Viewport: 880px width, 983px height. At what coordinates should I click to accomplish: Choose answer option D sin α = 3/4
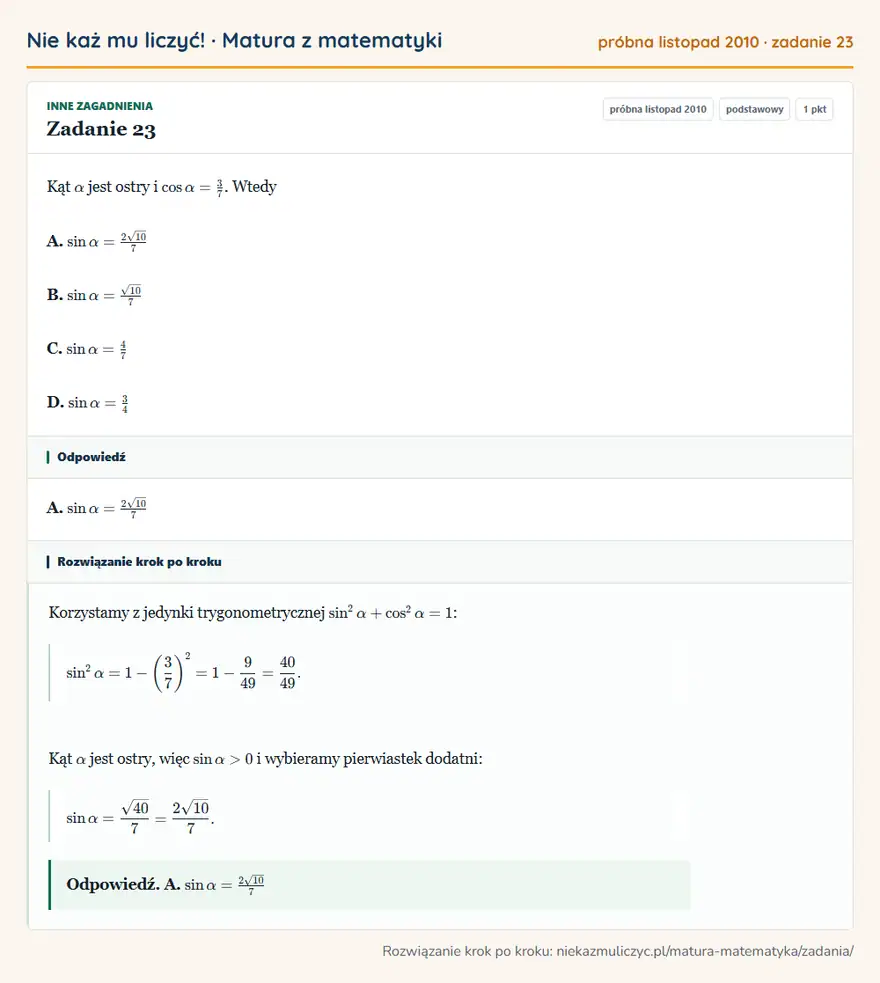[x=88, y=402]
